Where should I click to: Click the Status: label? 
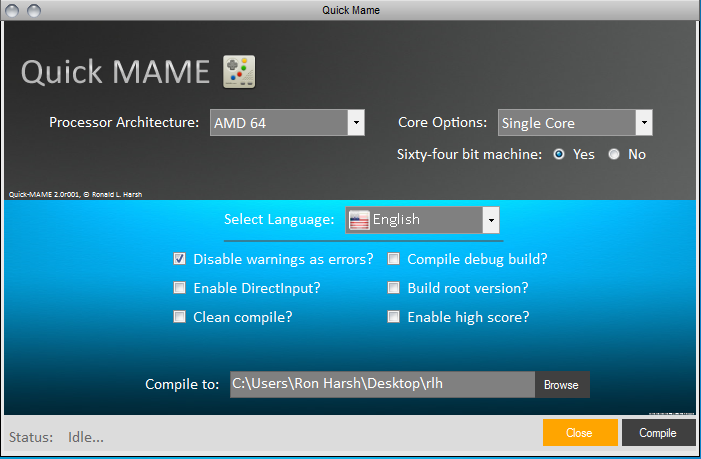tap(31, 437)
